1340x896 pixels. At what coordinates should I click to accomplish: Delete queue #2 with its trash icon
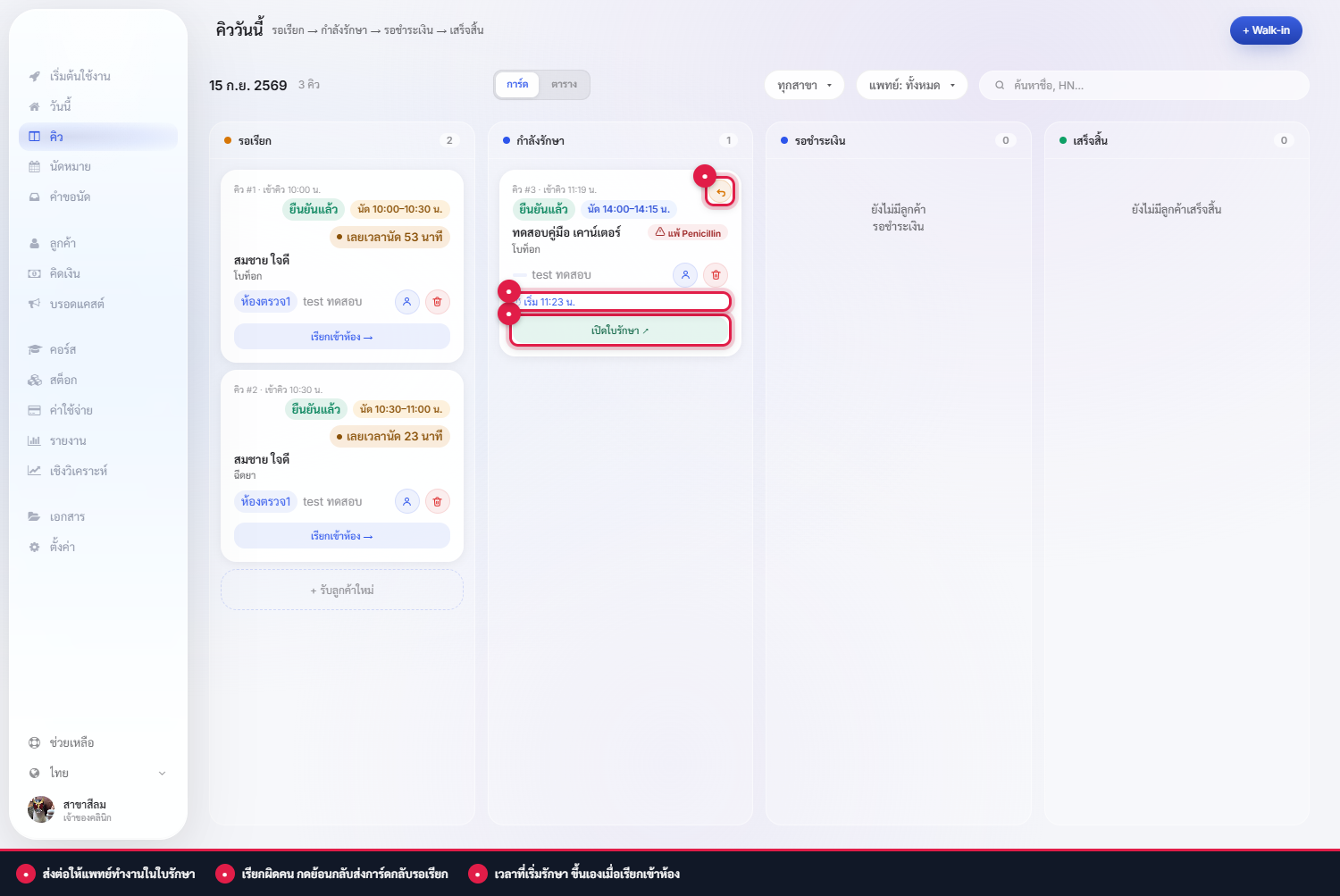point(437,502)
